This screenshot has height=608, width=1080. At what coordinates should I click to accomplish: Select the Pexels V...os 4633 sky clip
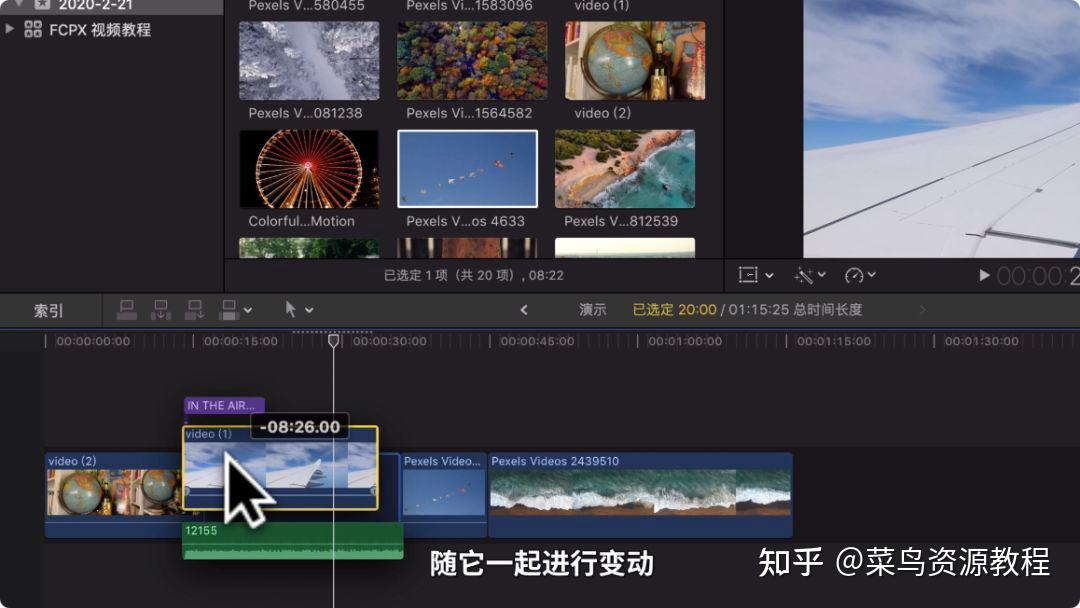468,169
